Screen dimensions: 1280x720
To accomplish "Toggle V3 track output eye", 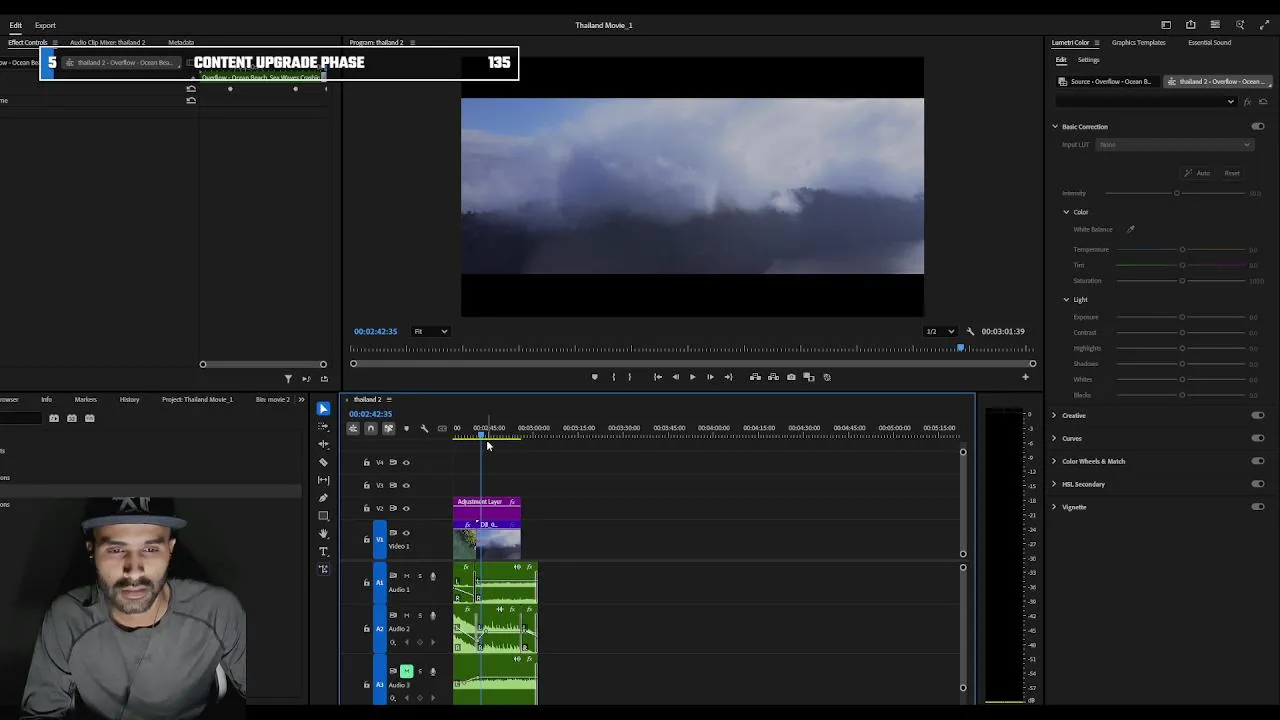I will (406, 485).
